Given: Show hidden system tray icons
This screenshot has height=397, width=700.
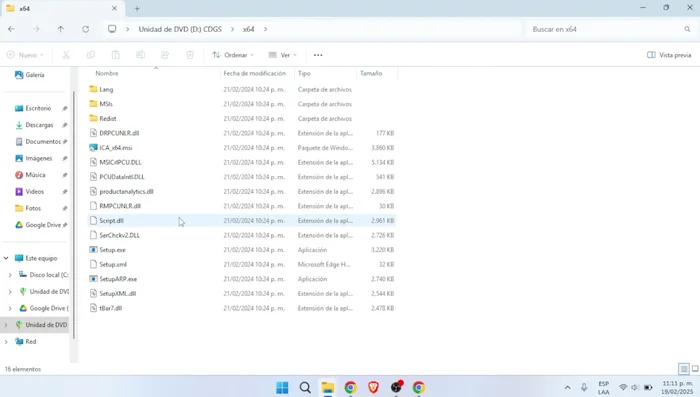Looking at the screenshot, I should pyautogui.click(x=567, y=388).
